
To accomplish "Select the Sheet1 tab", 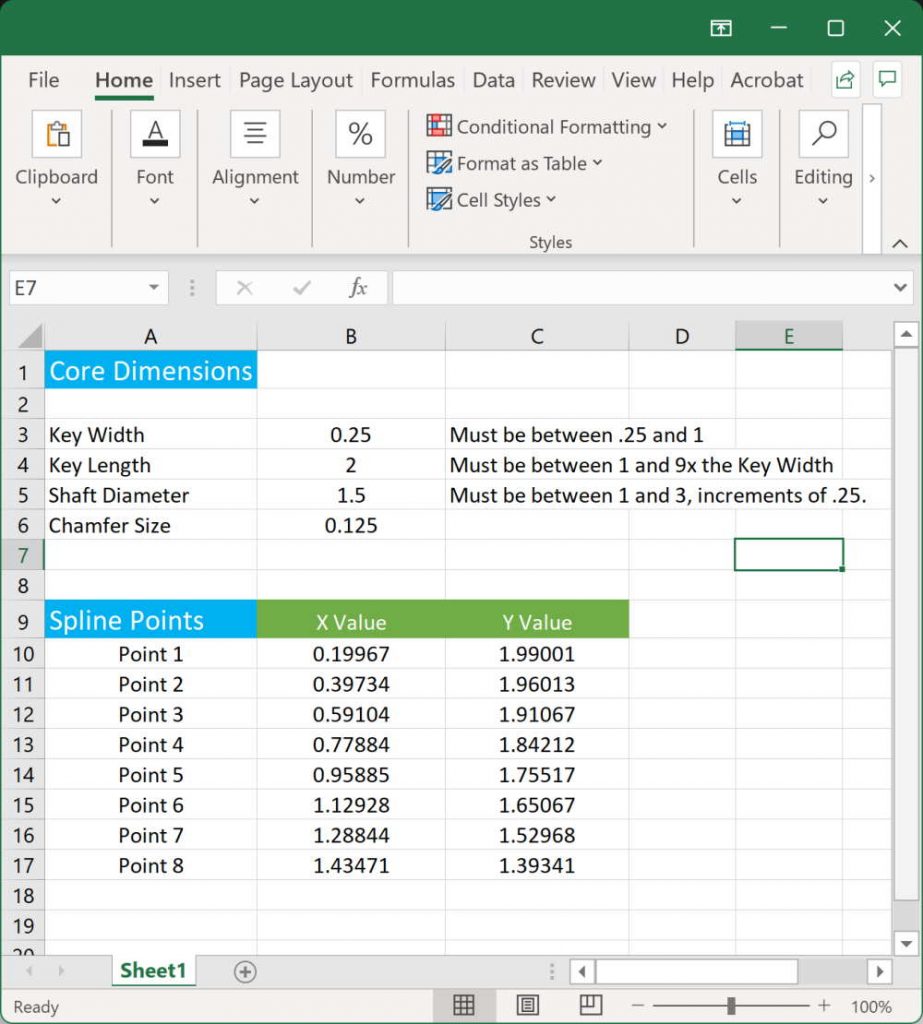I will 153,970.
